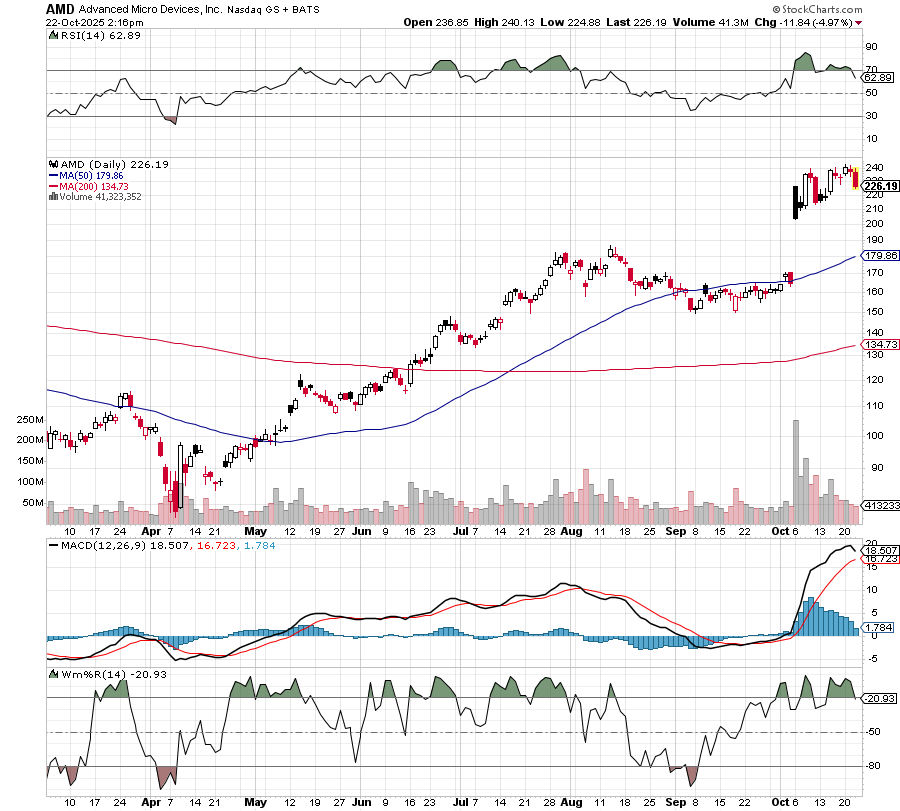Click the RSI(14) legend icon
900x811 pixels.
click(x=54, y=35)
